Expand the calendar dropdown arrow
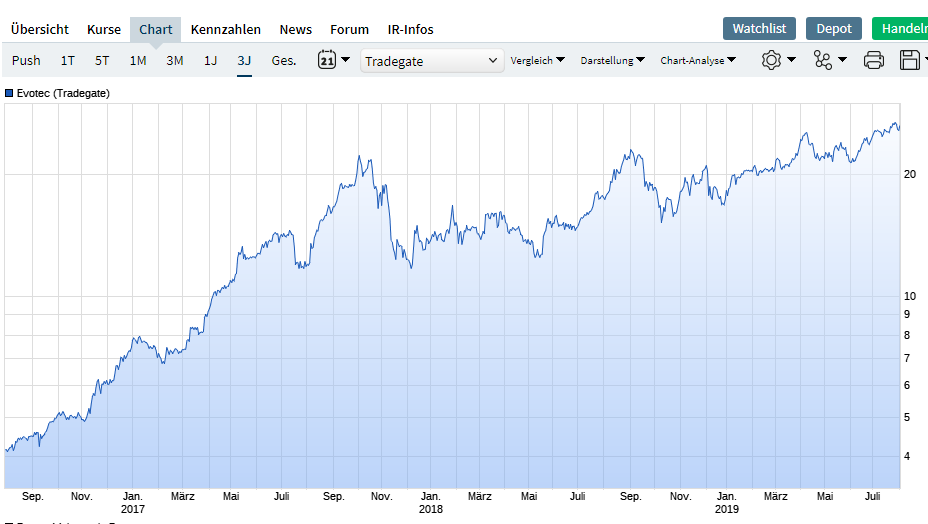The height and width of the screenshot is (524, 928). (346, 60)
